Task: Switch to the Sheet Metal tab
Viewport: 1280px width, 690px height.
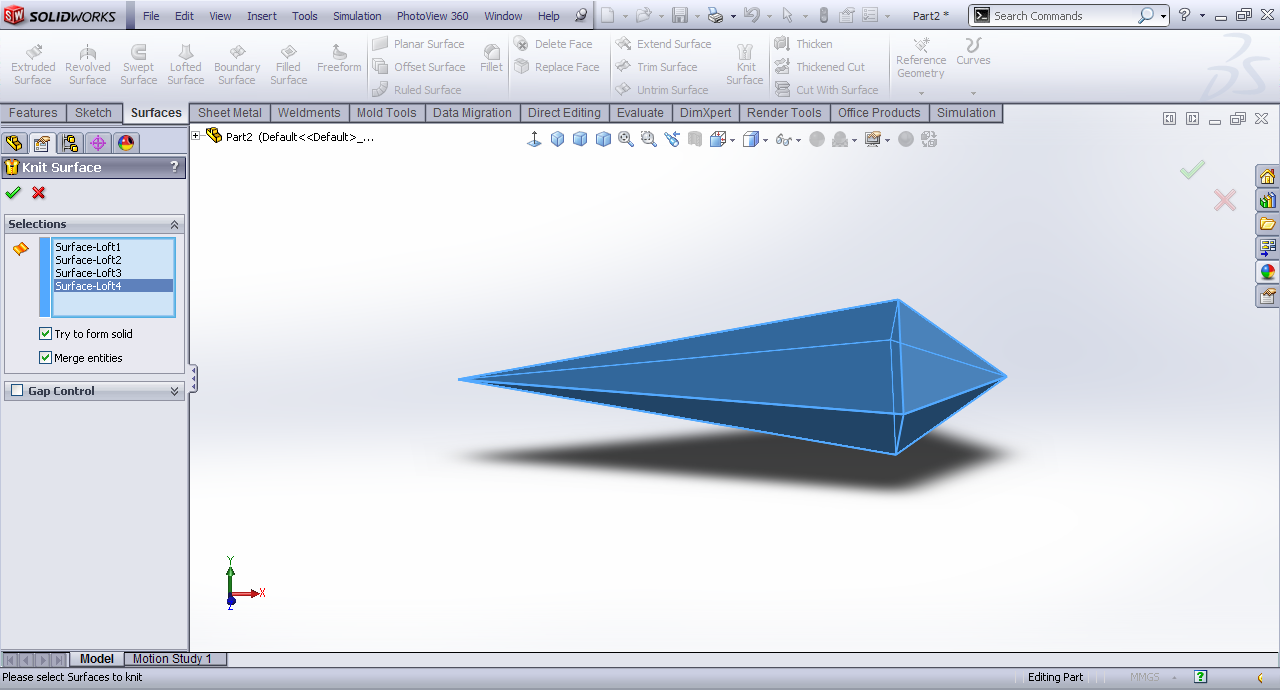Action: tap(230, 113)
